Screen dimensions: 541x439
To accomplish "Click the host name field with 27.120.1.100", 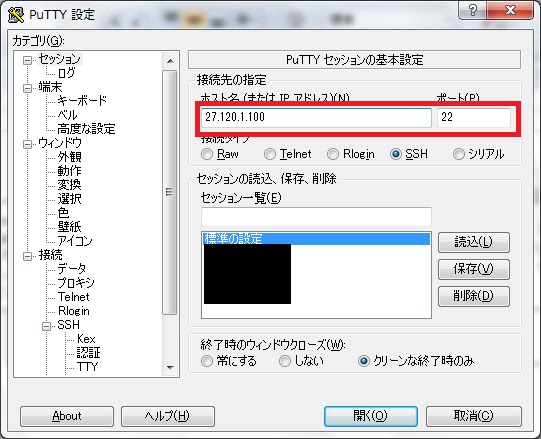I will [x=316, y=117].
